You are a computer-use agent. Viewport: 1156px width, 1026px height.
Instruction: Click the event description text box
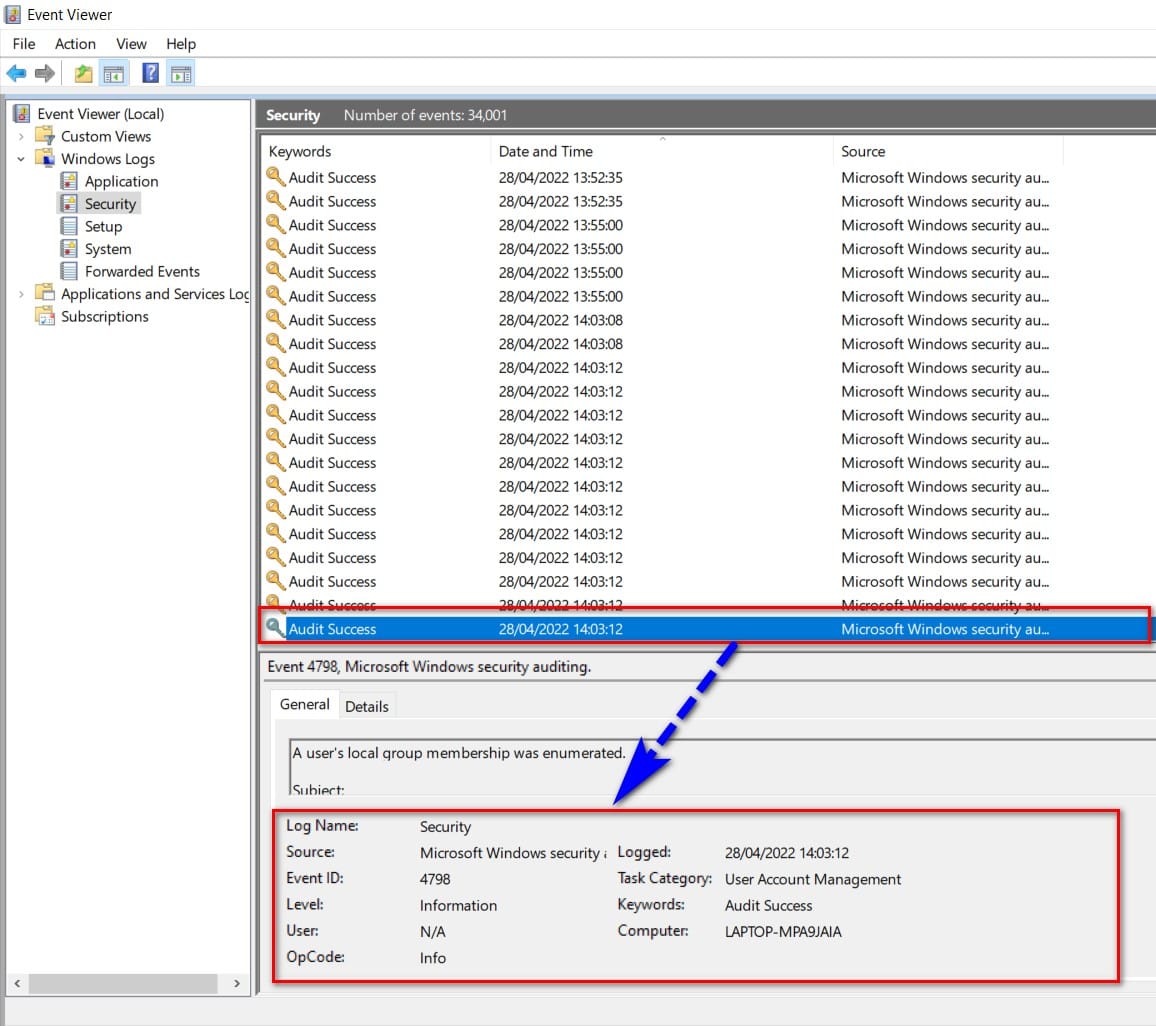coord(722,767)
